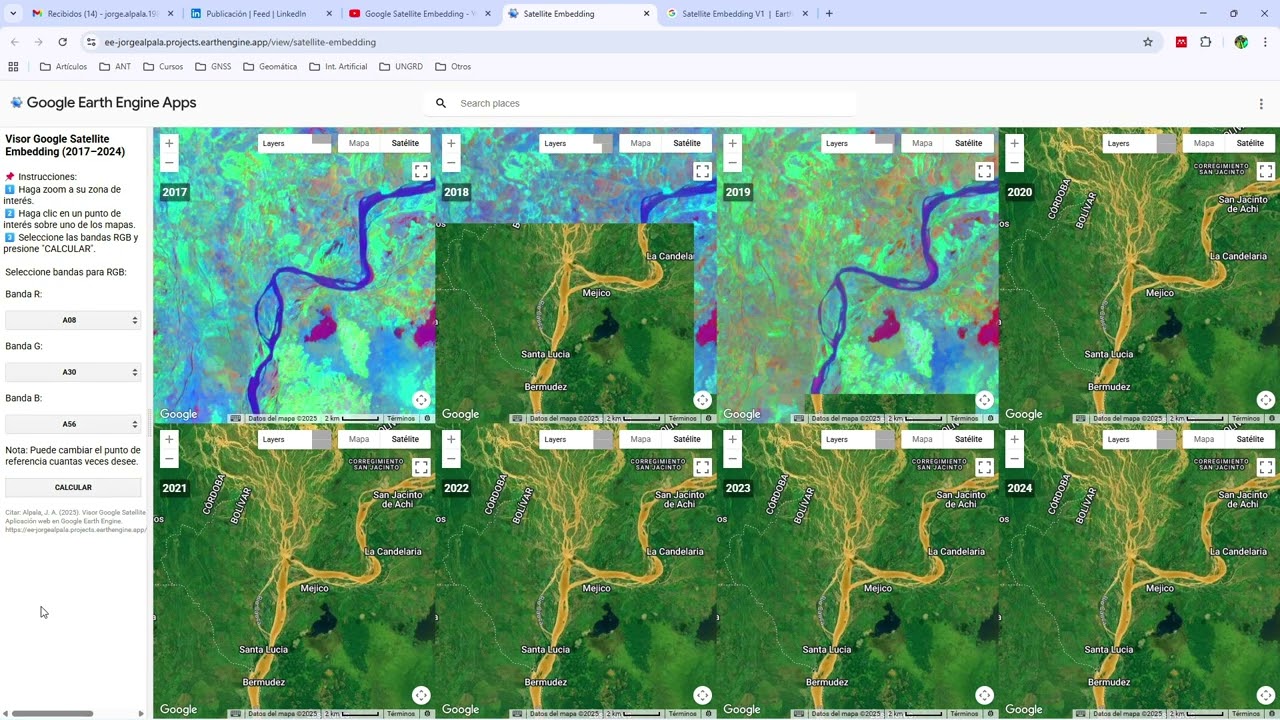The height and width of the screenshot is (720, 1280).
Task: Zoom out on the 2019 map
Action: [733, 162]
